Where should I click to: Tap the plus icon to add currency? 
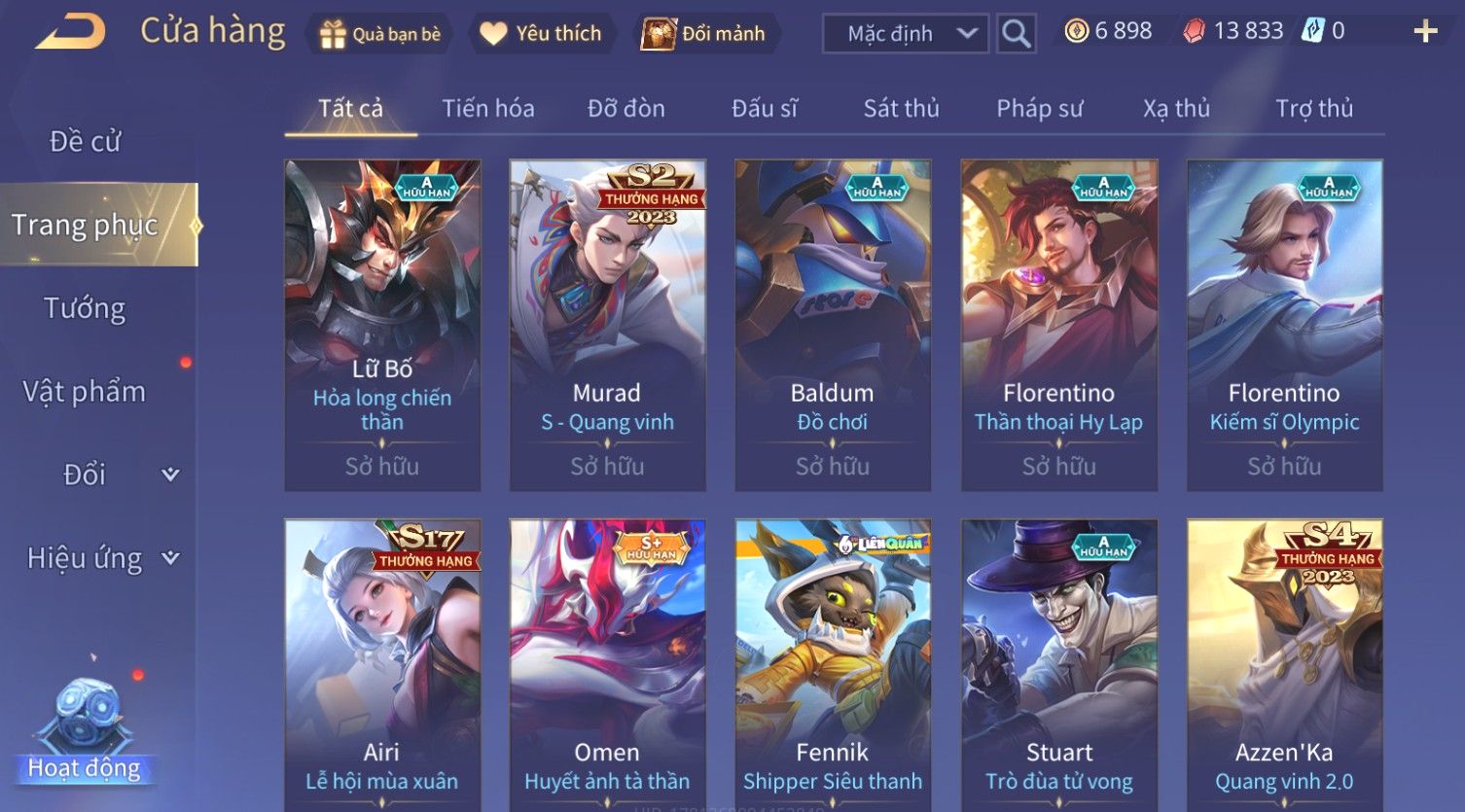click(1425, 32)
